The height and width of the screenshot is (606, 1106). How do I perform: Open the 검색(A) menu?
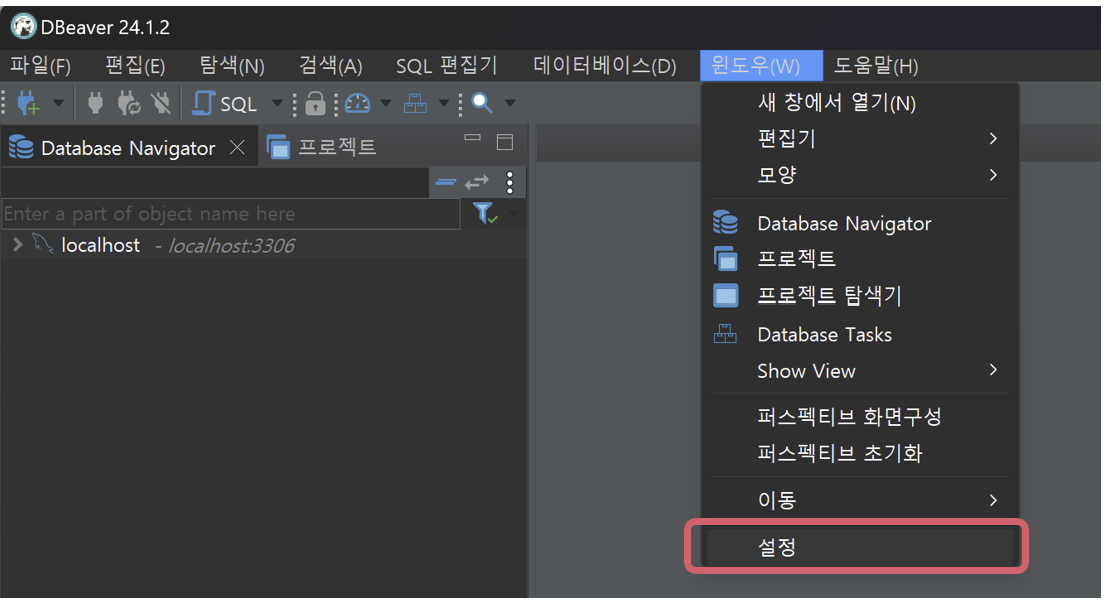pyautogui.click(x=331, y=66)
